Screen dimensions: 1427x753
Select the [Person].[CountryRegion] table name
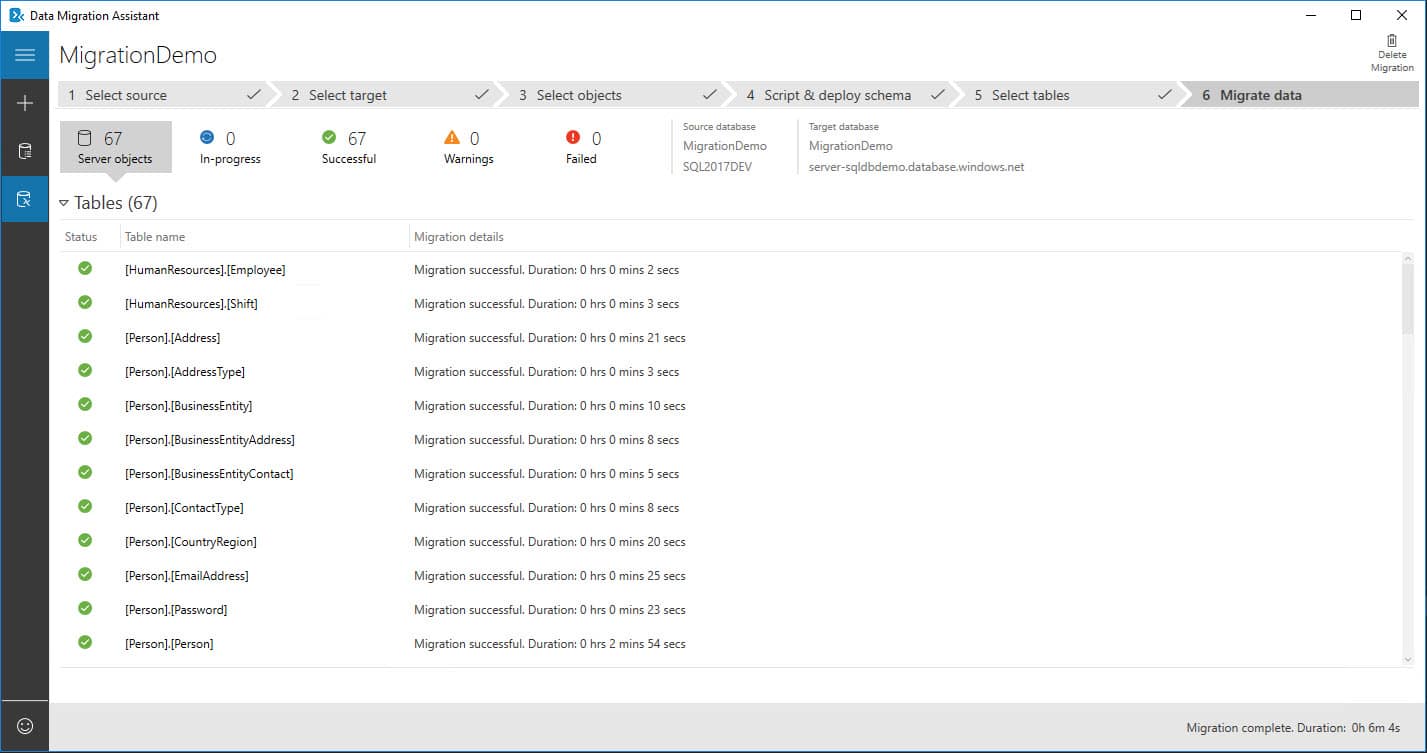point(191,542)
